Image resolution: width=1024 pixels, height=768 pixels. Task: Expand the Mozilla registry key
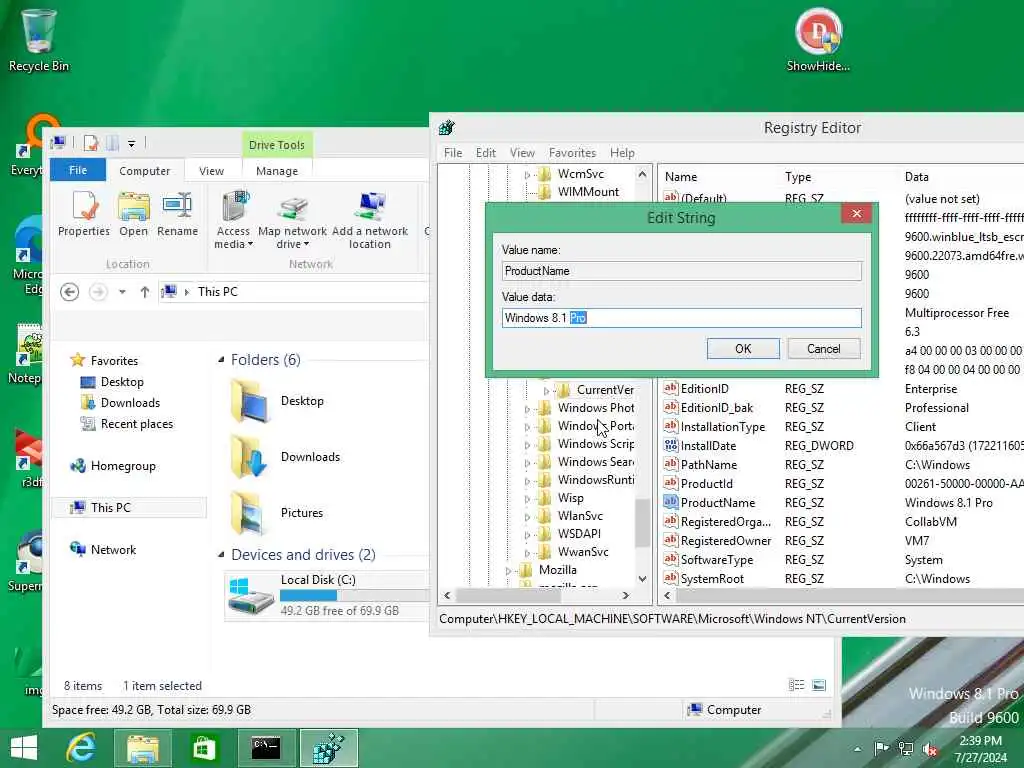click(508, 570)
